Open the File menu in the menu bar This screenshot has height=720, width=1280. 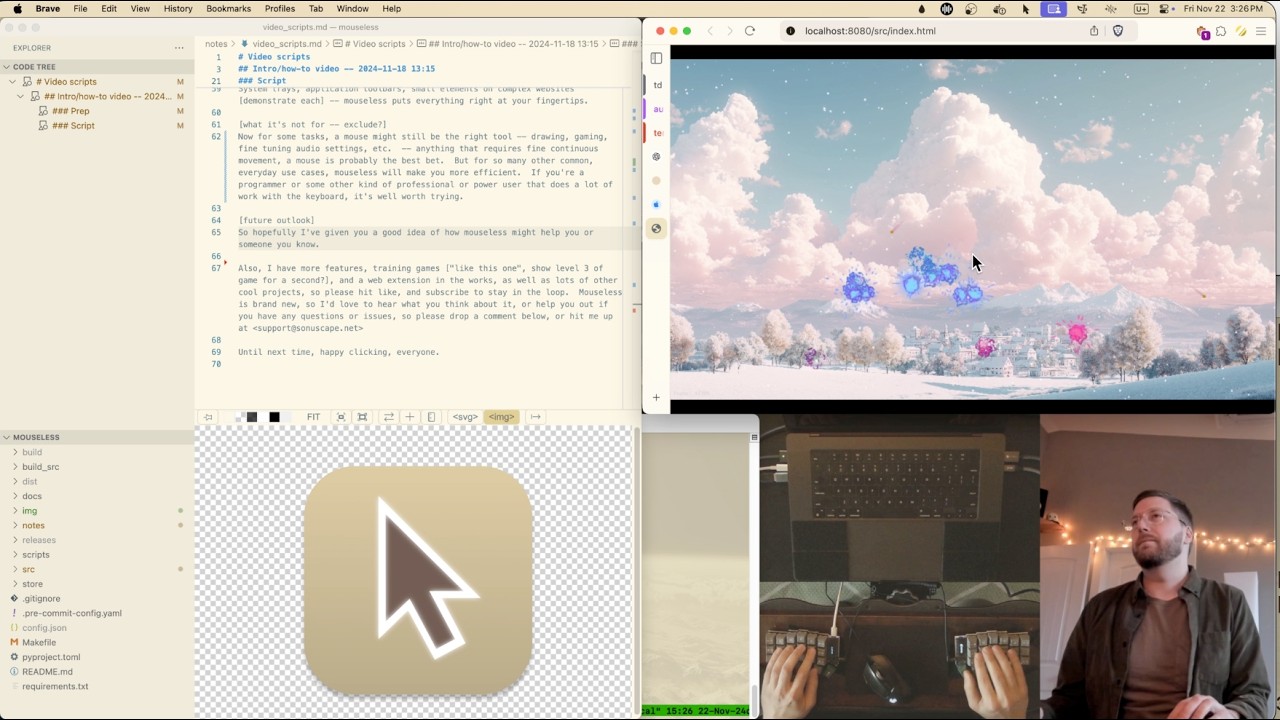click(80, 9)
